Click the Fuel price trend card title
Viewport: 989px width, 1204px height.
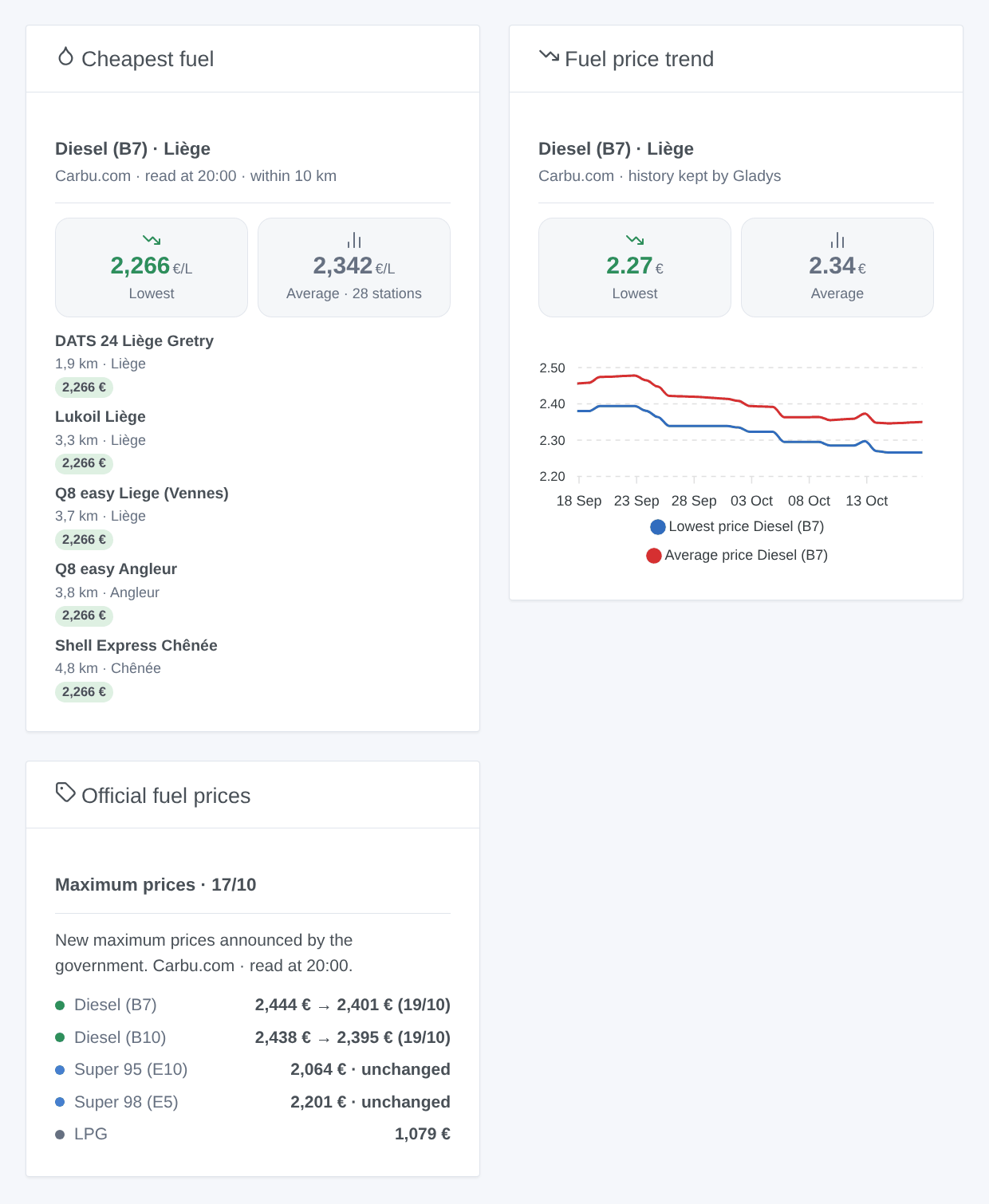639,59
